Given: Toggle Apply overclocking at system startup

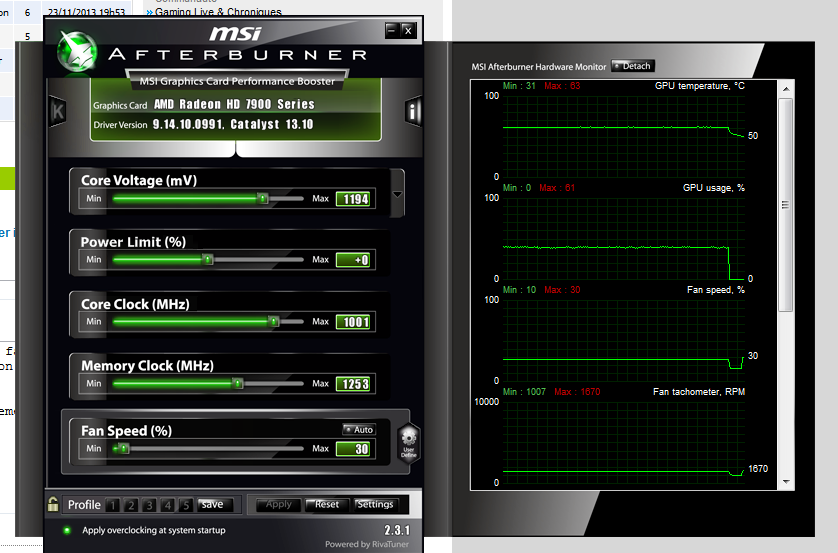Looking at the screenshot, I should coord(67,530).
